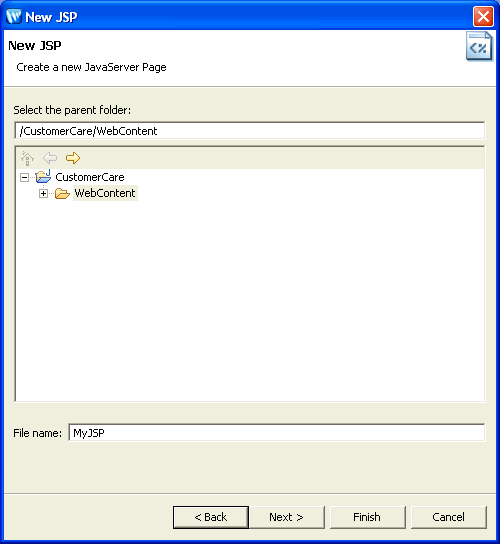This screenshot has height=544, width=500.
Task: Click the File name input field
Action: click(277, 433)
